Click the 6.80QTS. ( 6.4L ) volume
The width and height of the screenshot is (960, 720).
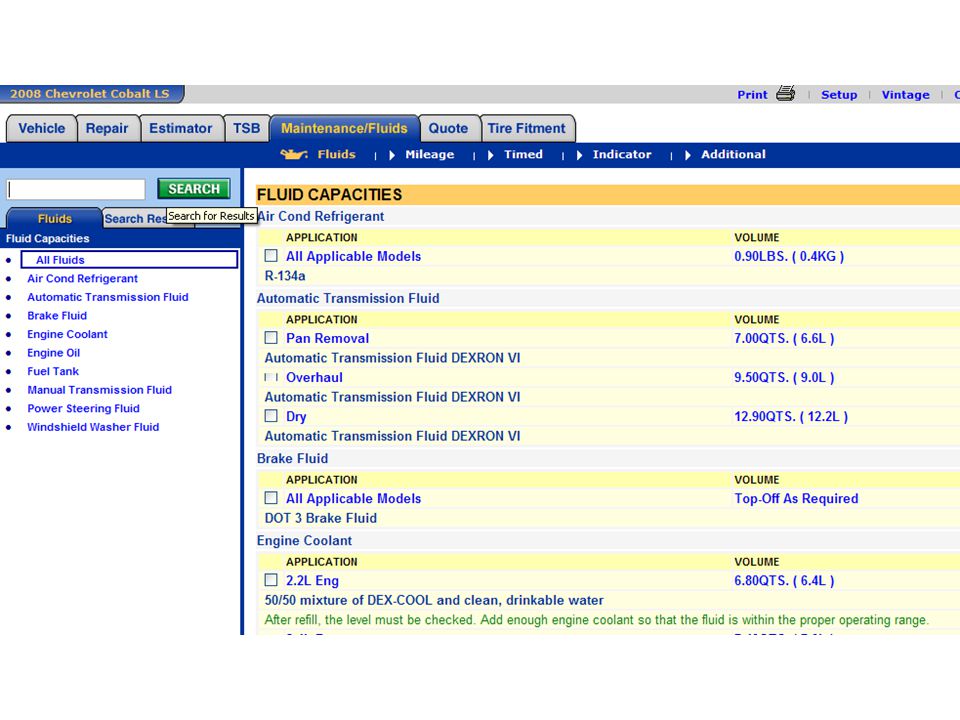click(784, 580)
